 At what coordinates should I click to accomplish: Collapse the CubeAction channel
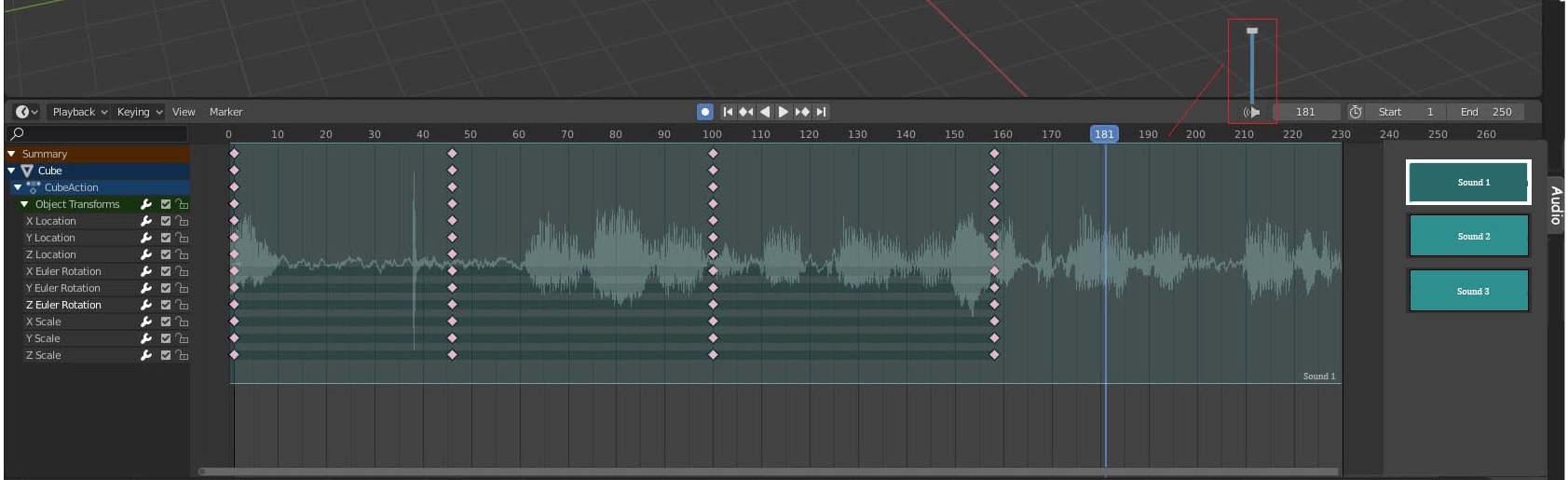(x=18, y=187)
